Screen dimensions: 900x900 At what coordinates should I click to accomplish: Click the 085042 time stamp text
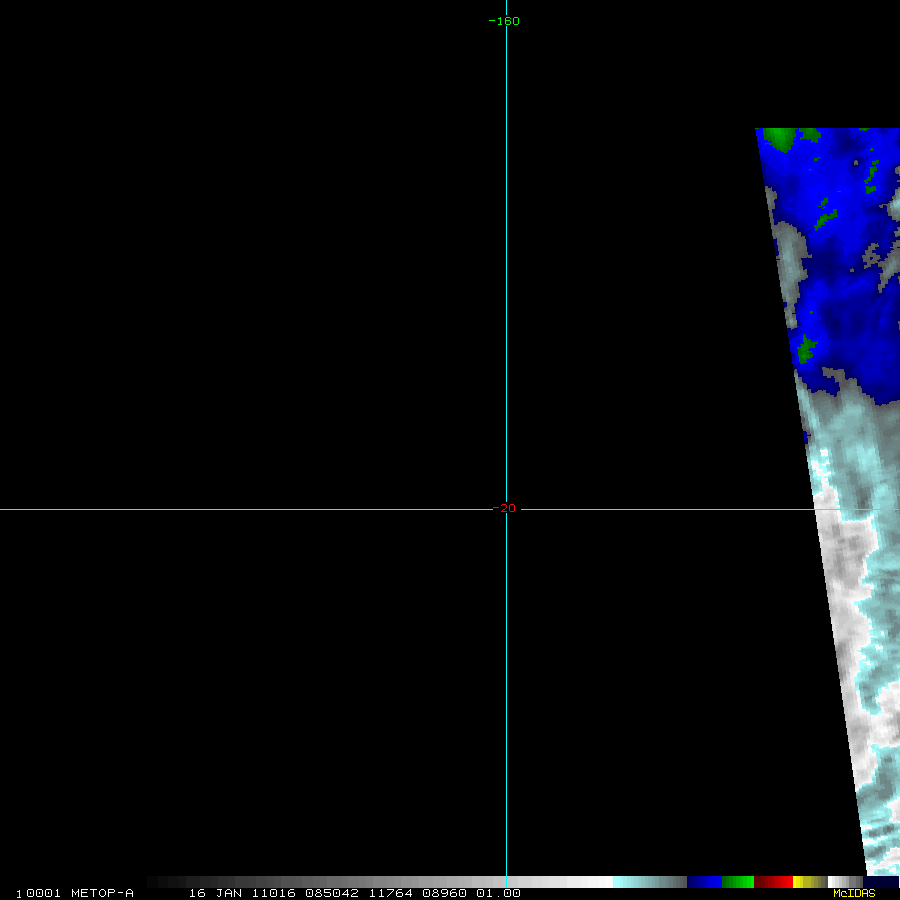coord(334,893)
